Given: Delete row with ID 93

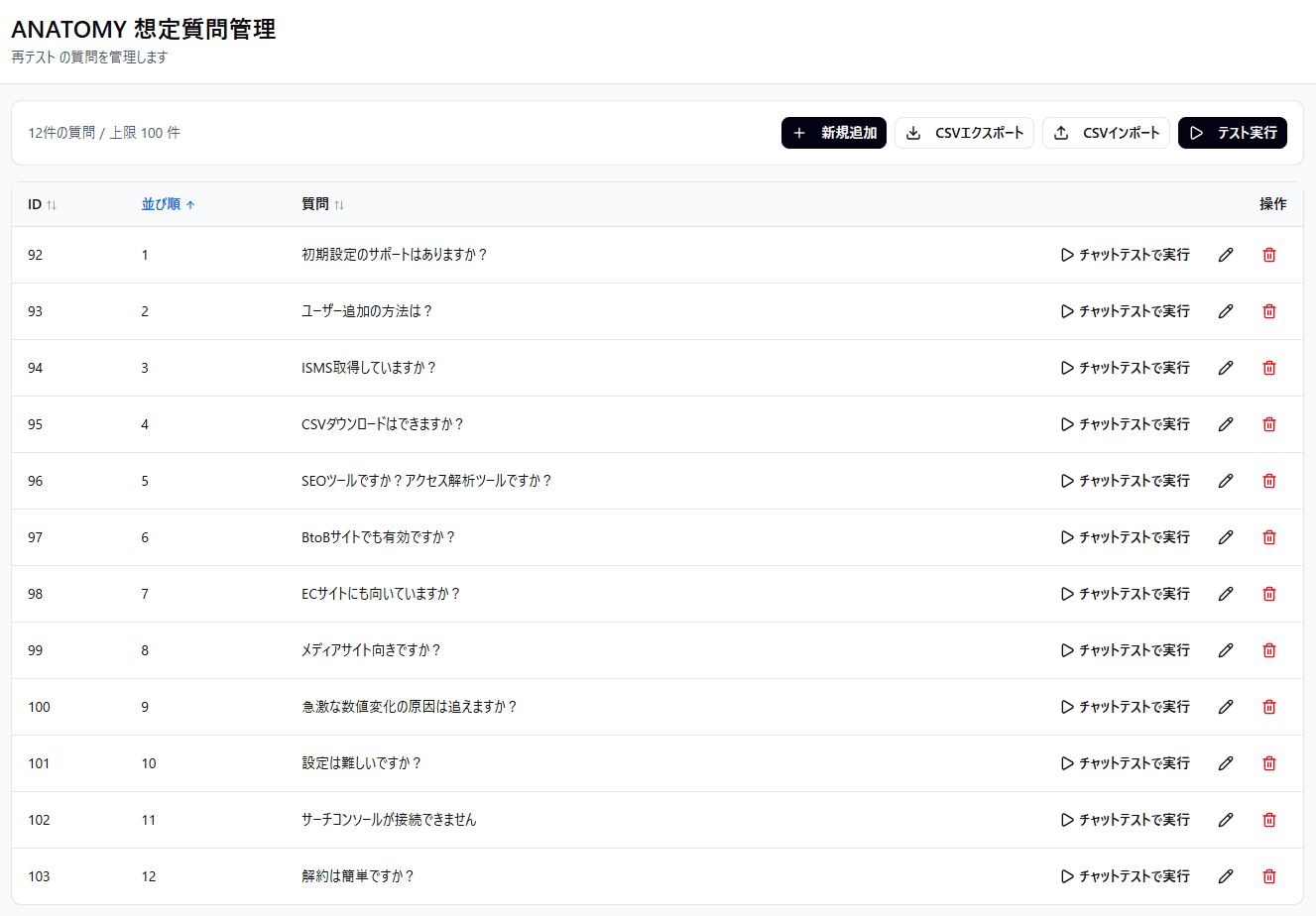Looking at the screenshot, I should click(1269, 311).
